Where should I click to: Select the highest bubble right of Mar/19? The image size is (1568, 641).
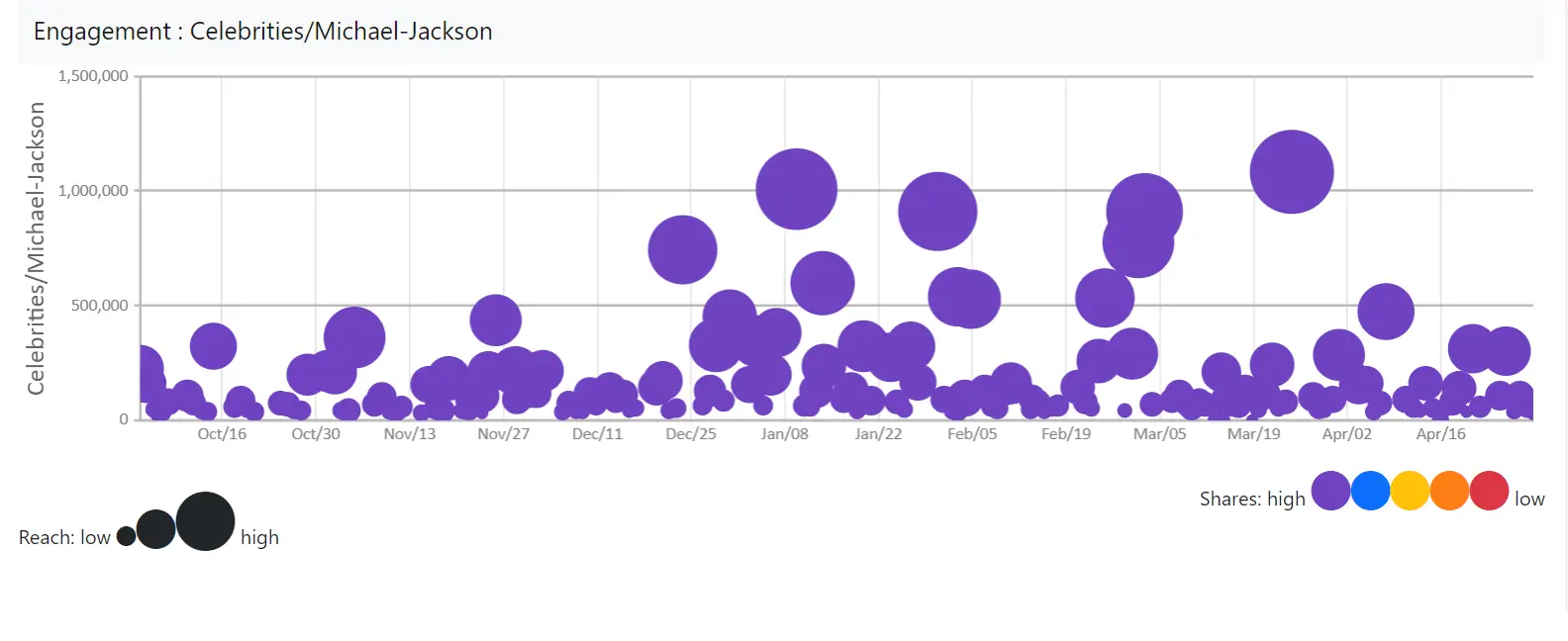[1291, 172]
